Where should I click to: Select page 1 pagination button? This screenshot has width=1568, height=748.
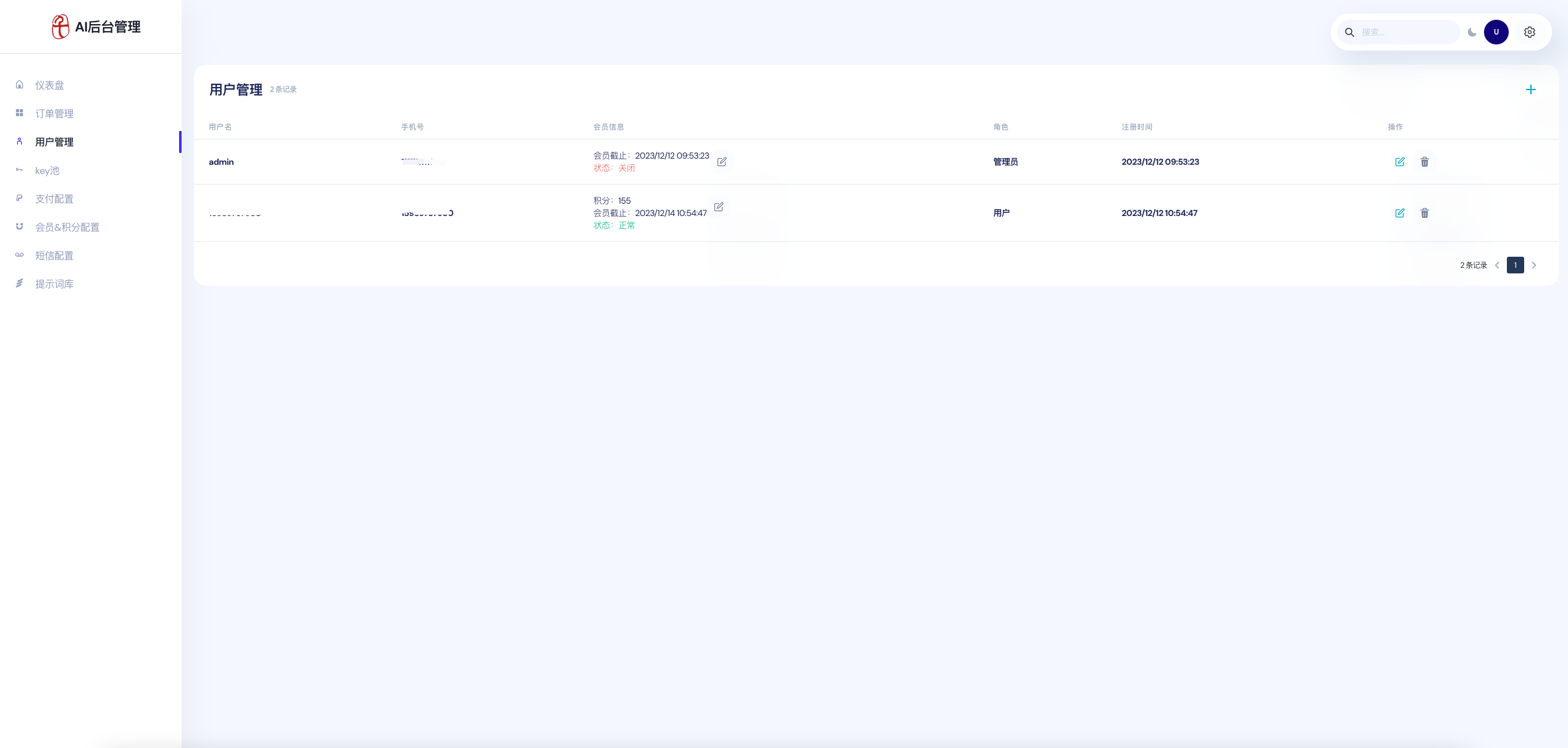tap(1515, 265)
